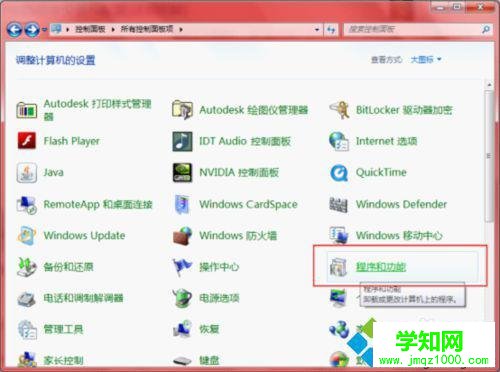Click the 操作中心 link text
Screen dimensions: 500x372
pos(219,267)
